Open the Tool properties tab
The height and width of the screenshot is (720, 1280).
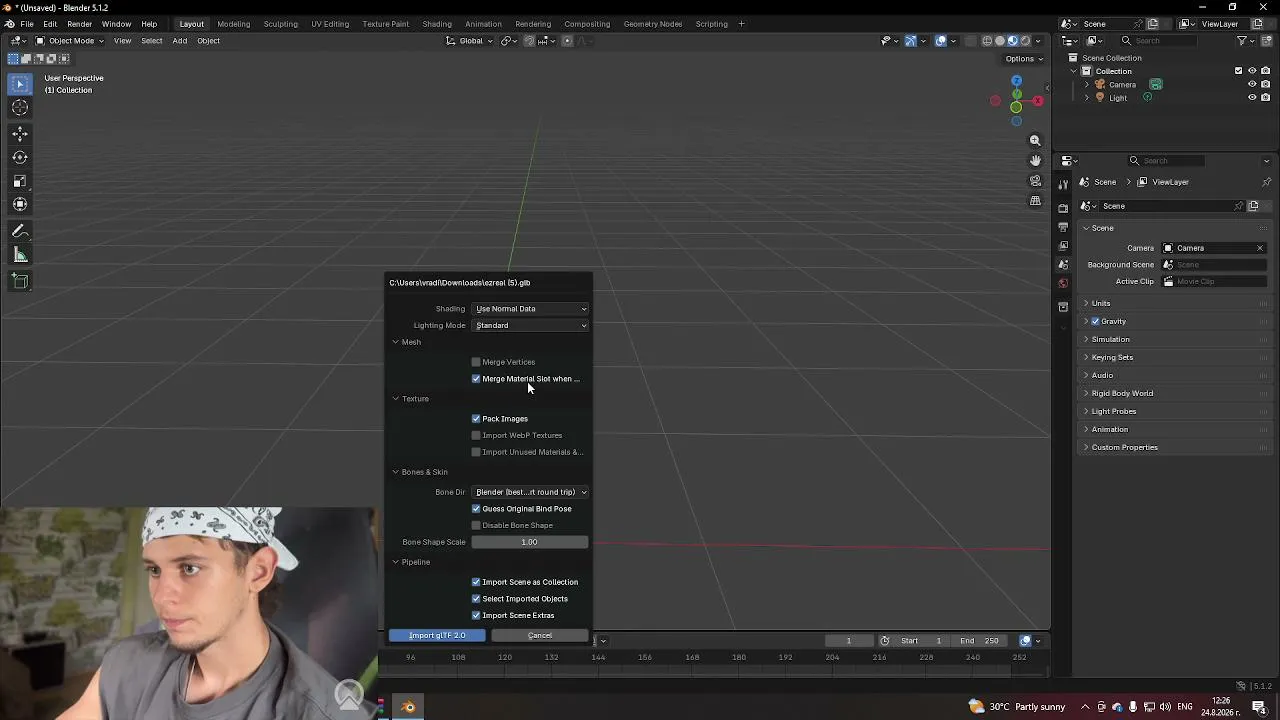(1063, 184)
